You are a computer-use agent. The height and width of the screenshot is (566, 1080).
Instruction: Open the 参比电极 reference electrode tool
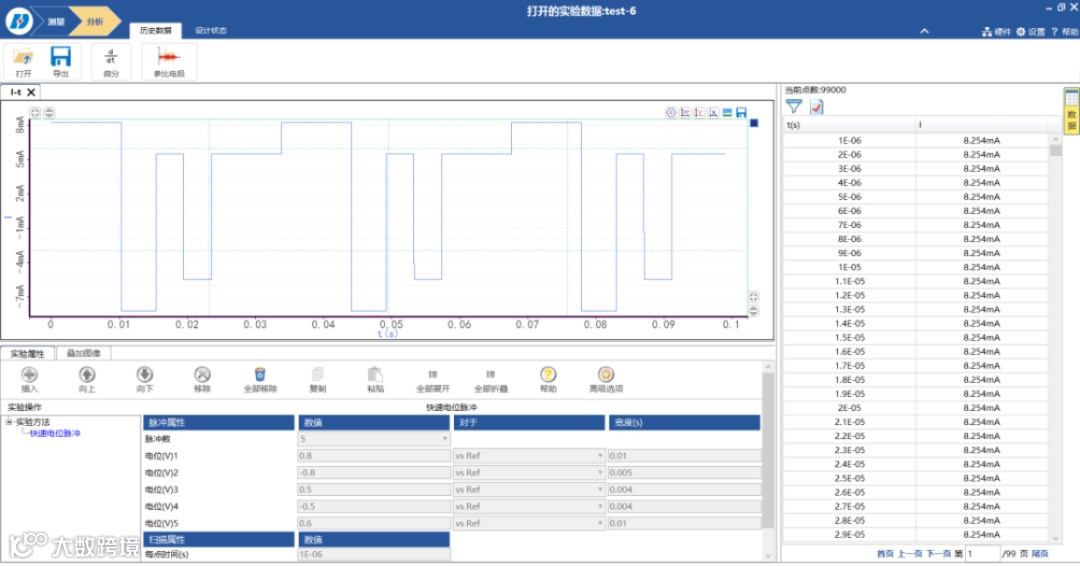169,57
